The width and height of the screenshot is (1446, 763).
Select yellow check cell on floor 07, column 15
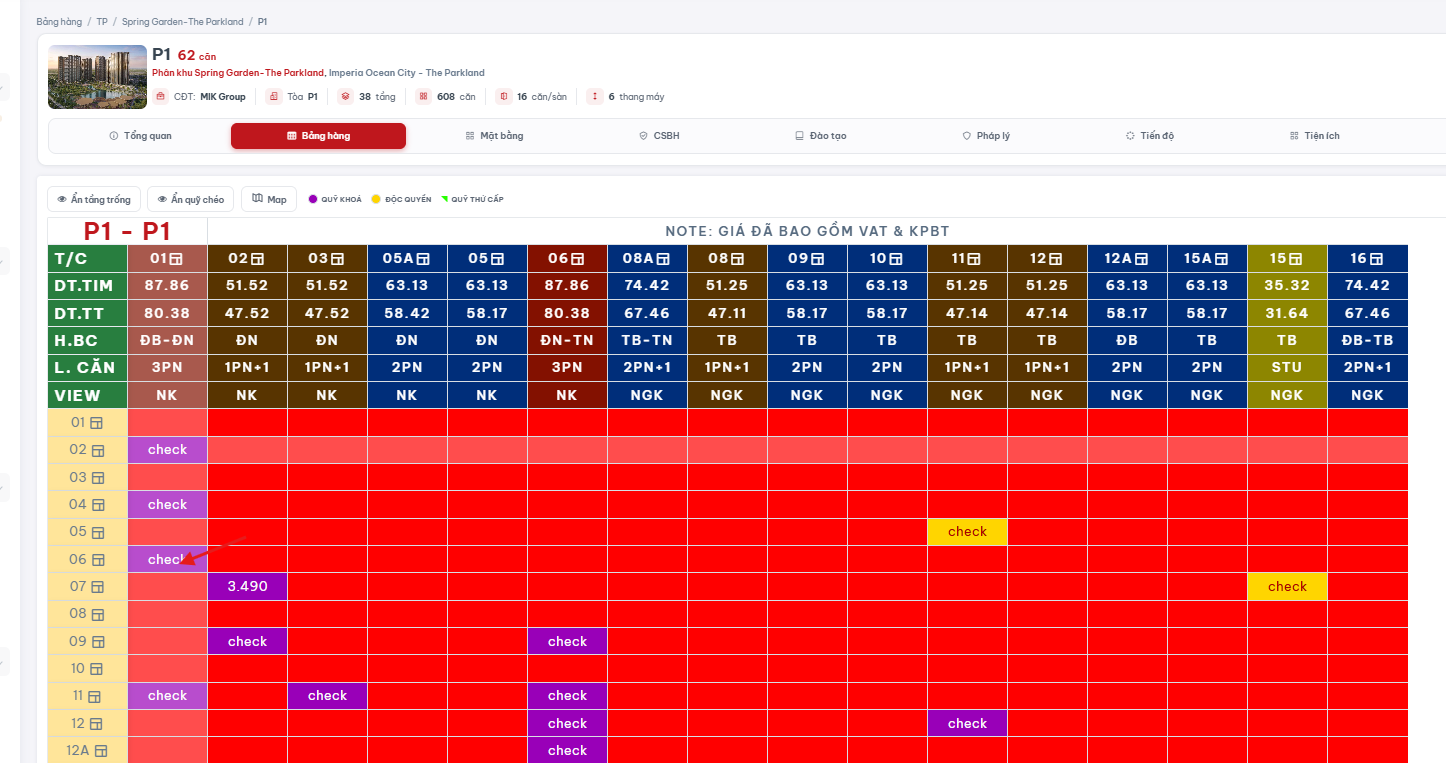[1287, 587]
